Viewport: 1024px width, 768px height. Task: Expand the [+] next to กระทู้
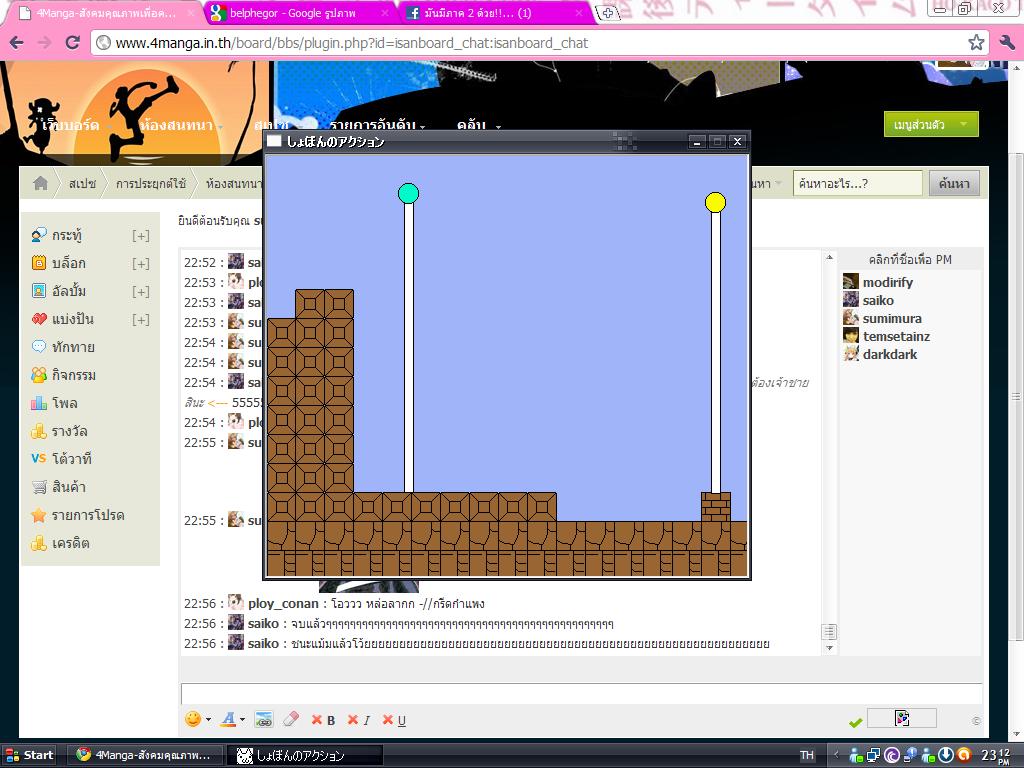coord(140,236)
